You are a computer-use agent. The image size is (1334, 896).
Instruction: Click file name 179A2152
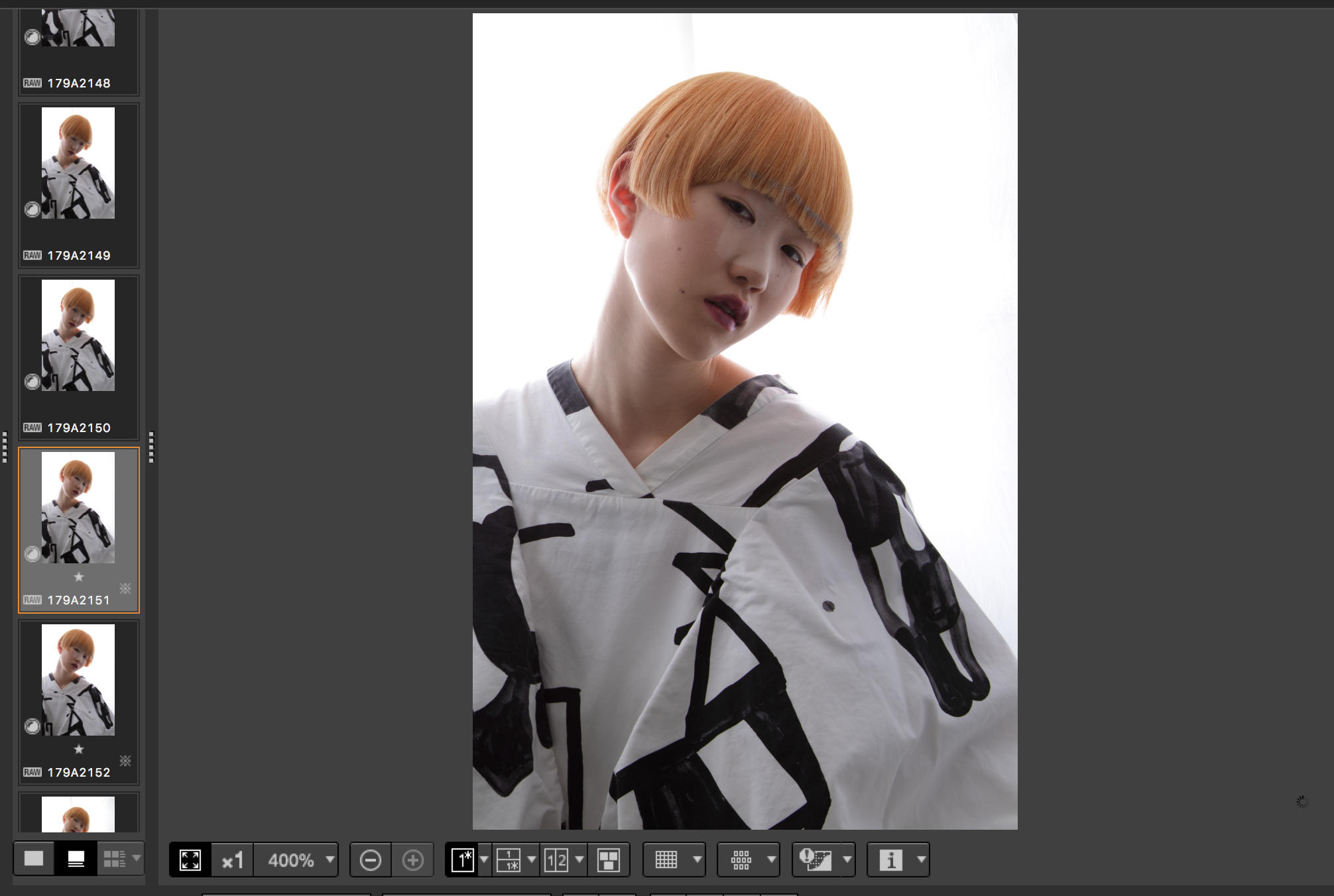[x=79, y=772]
